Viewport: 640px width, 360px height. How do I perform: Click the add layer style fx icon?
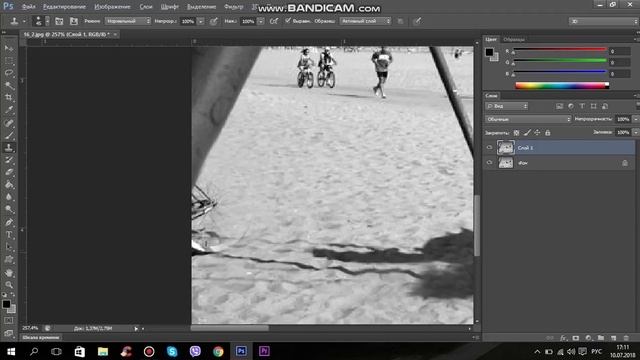[x=563, y=338]
